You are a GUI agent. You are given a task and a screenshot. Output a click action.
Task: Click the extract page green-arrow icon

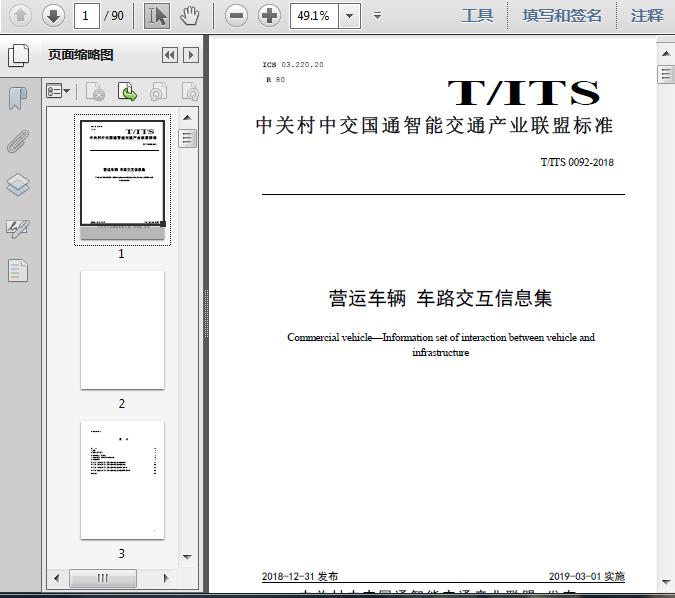[x=127, y=91]
